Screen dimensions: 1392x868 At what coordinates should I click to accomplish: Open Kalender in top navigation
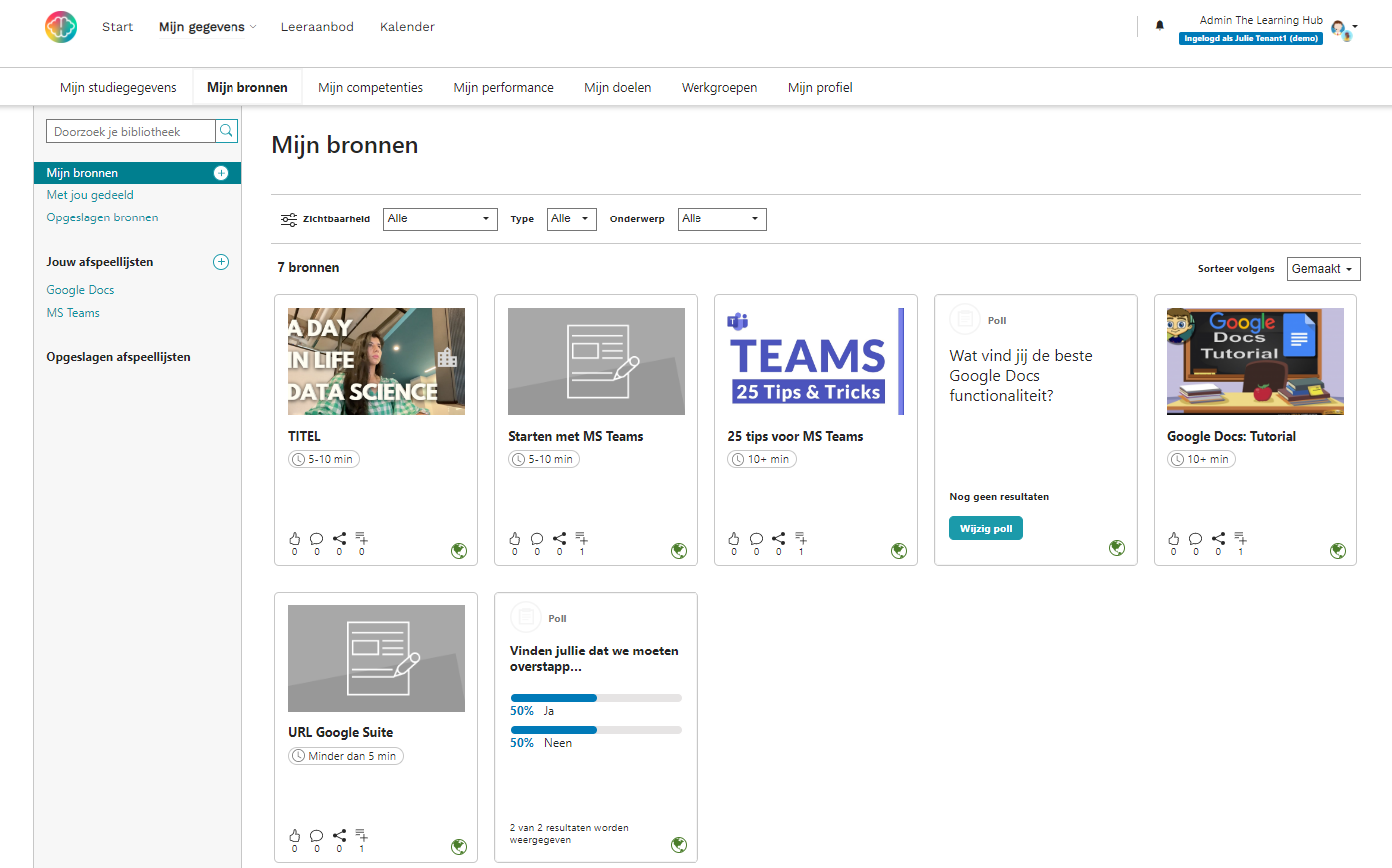[x=407, y=27]
